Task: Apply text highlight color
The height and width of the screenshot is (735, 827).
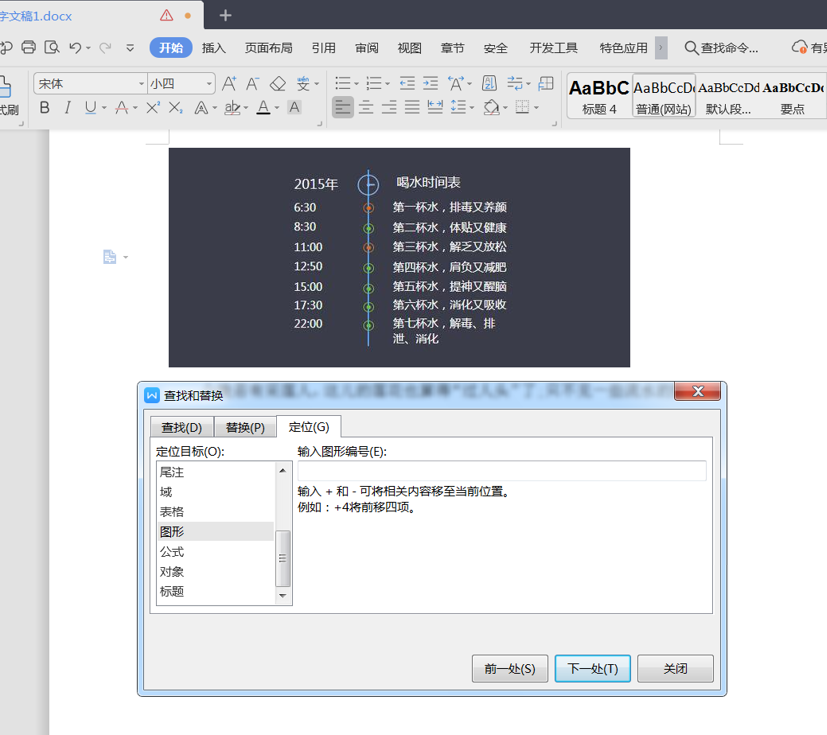Action: click(231, 108)
